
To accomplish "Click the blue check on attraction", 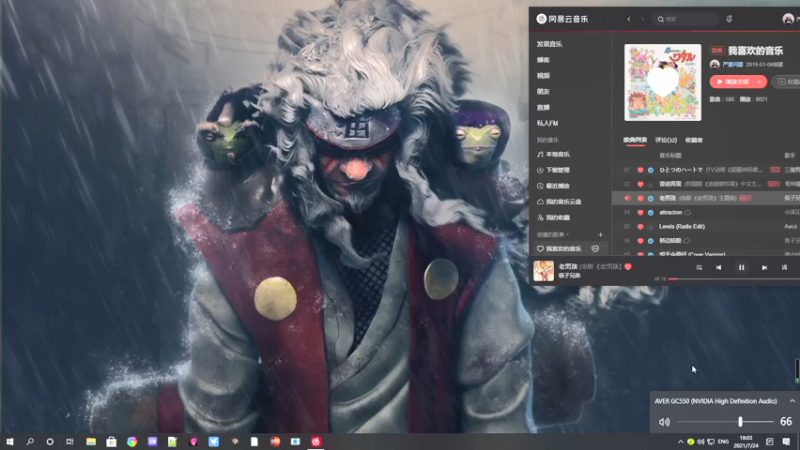I will click(x=651, y=212).
